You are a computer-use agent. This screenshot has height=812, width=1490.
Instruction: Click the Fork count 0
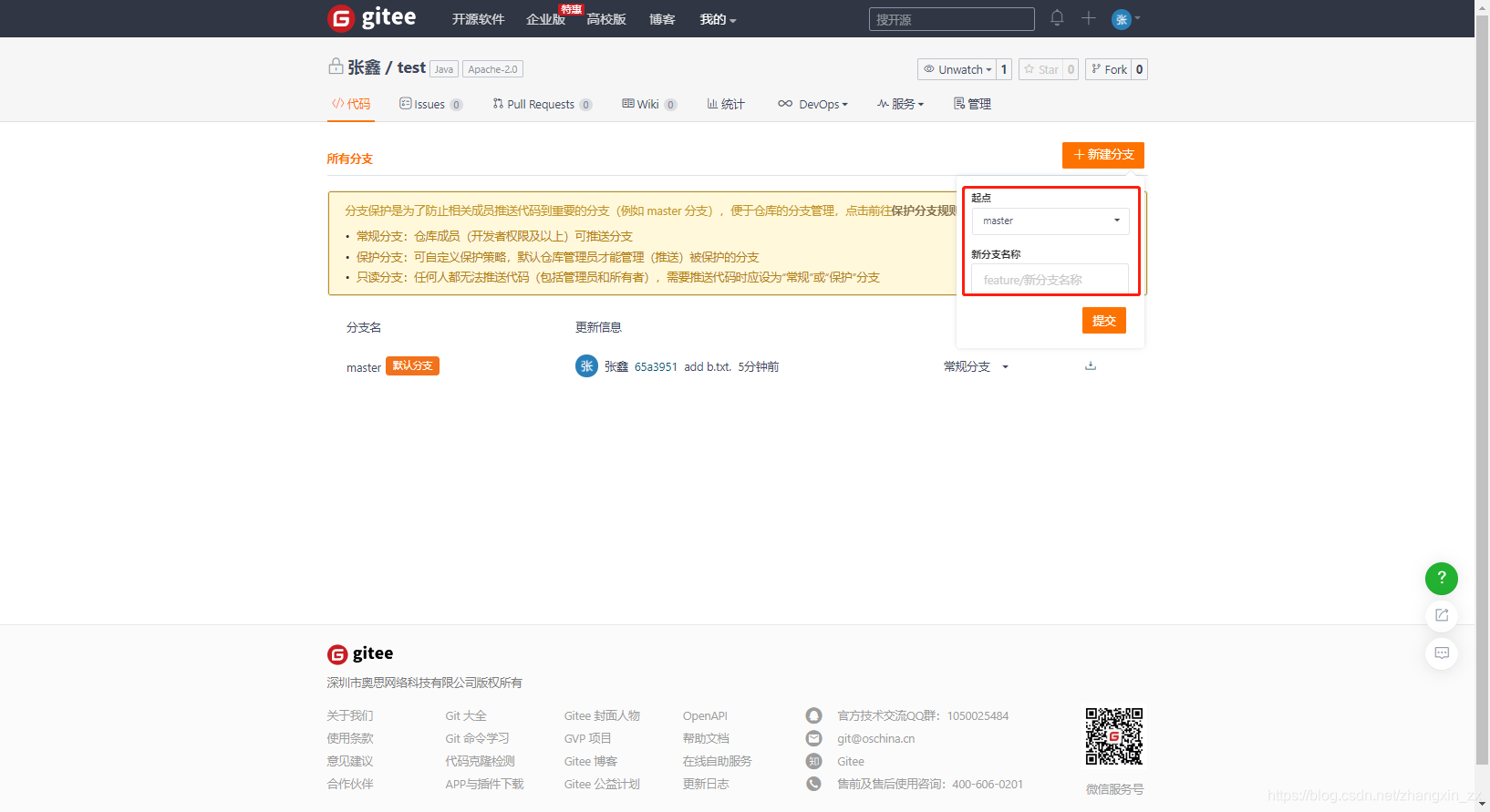pyautogui.click(x=1140, y=69)
